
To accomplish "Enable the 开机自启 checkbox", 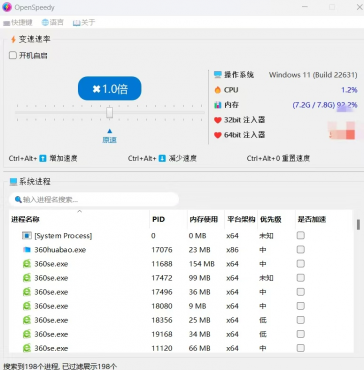I will point(13,55).
